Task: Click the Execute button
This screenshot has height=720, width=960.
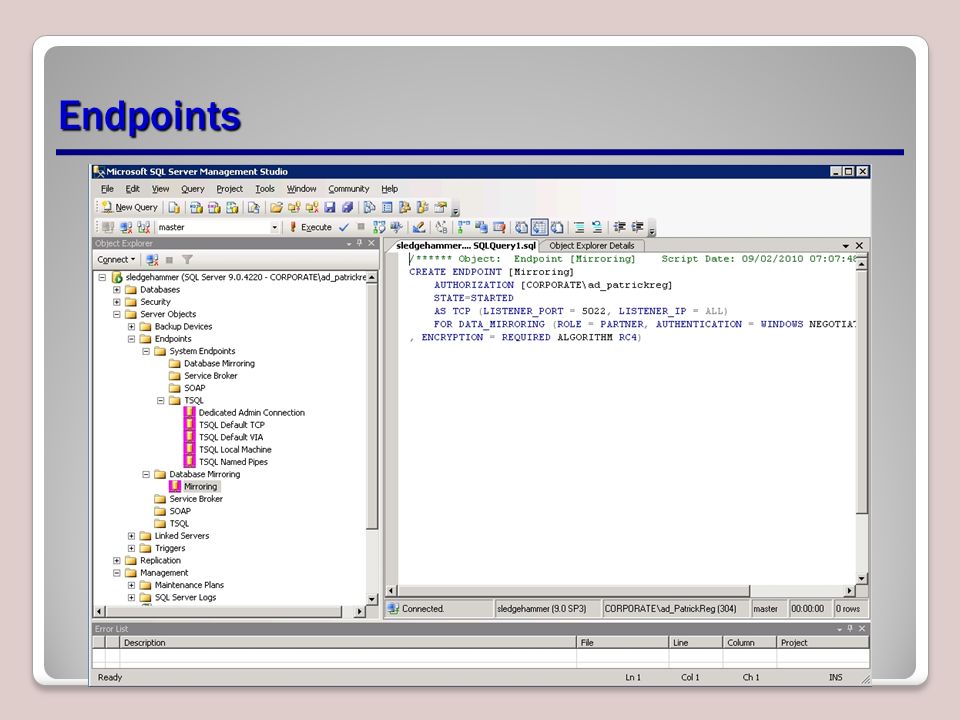Action: pyautogui.click(x=310, y=227)
